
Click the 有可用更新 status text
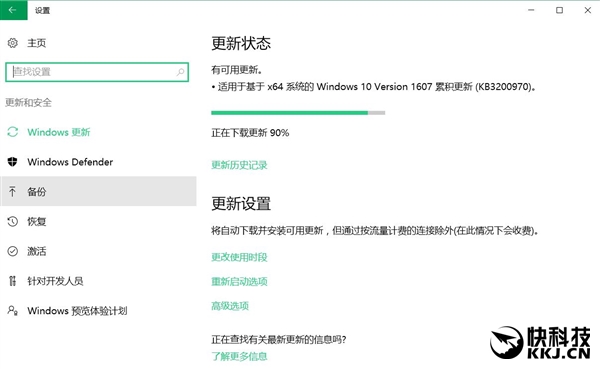point(237,70)
